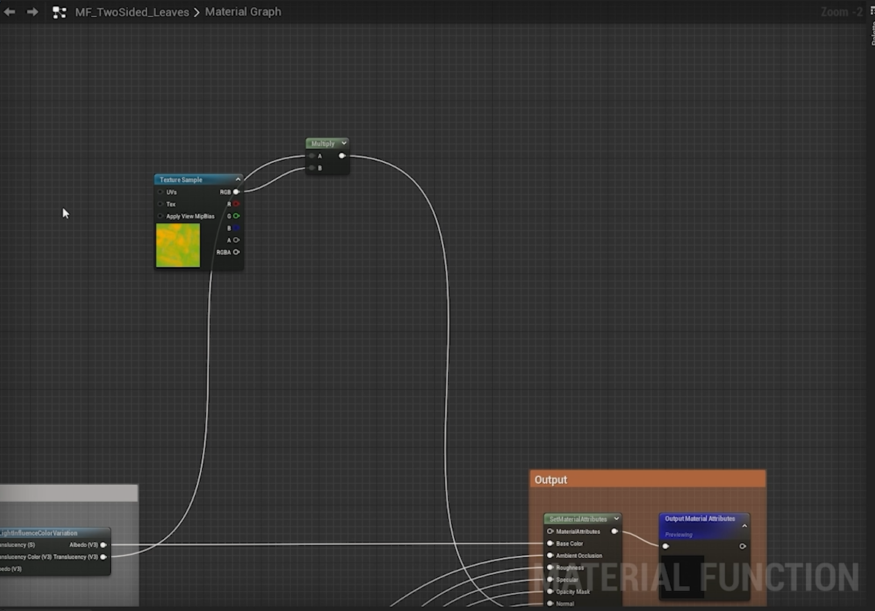Click the Multiply node output pin
Viewport: 875px width, 611px height.
point(342,156)
